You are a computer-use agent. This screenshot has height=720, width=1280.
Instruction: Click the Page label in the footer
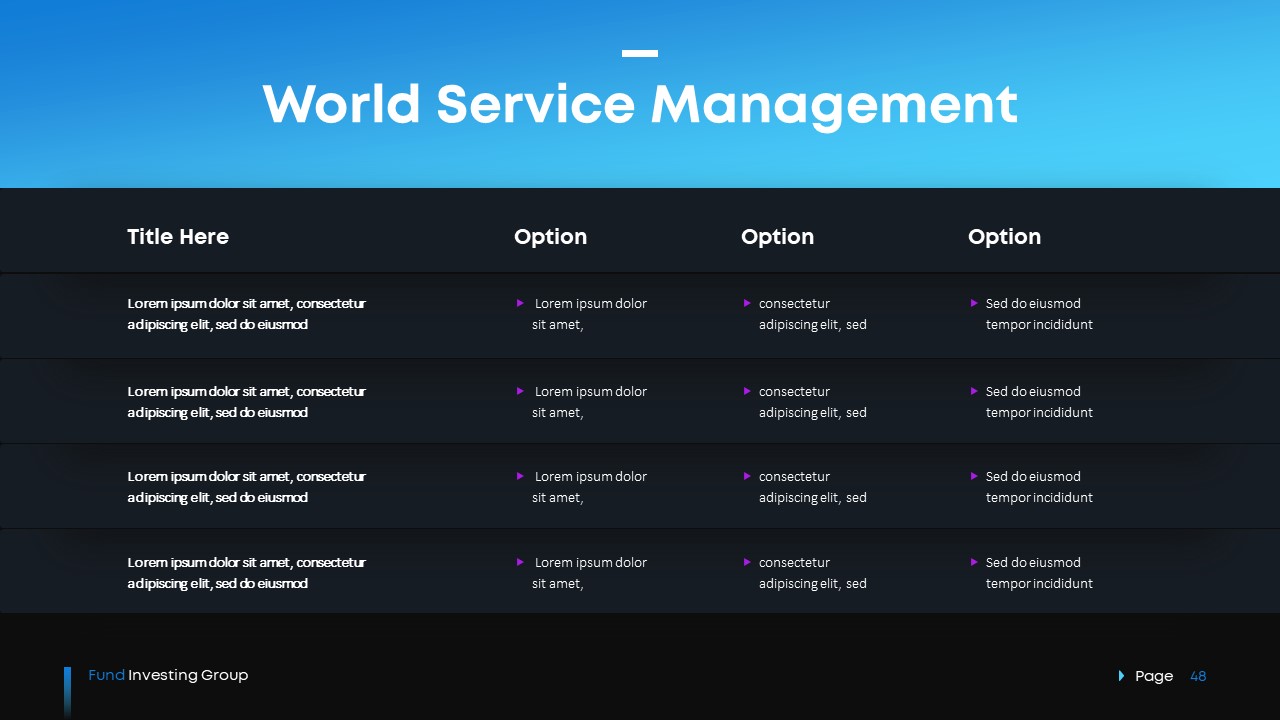coord(1154,676)
